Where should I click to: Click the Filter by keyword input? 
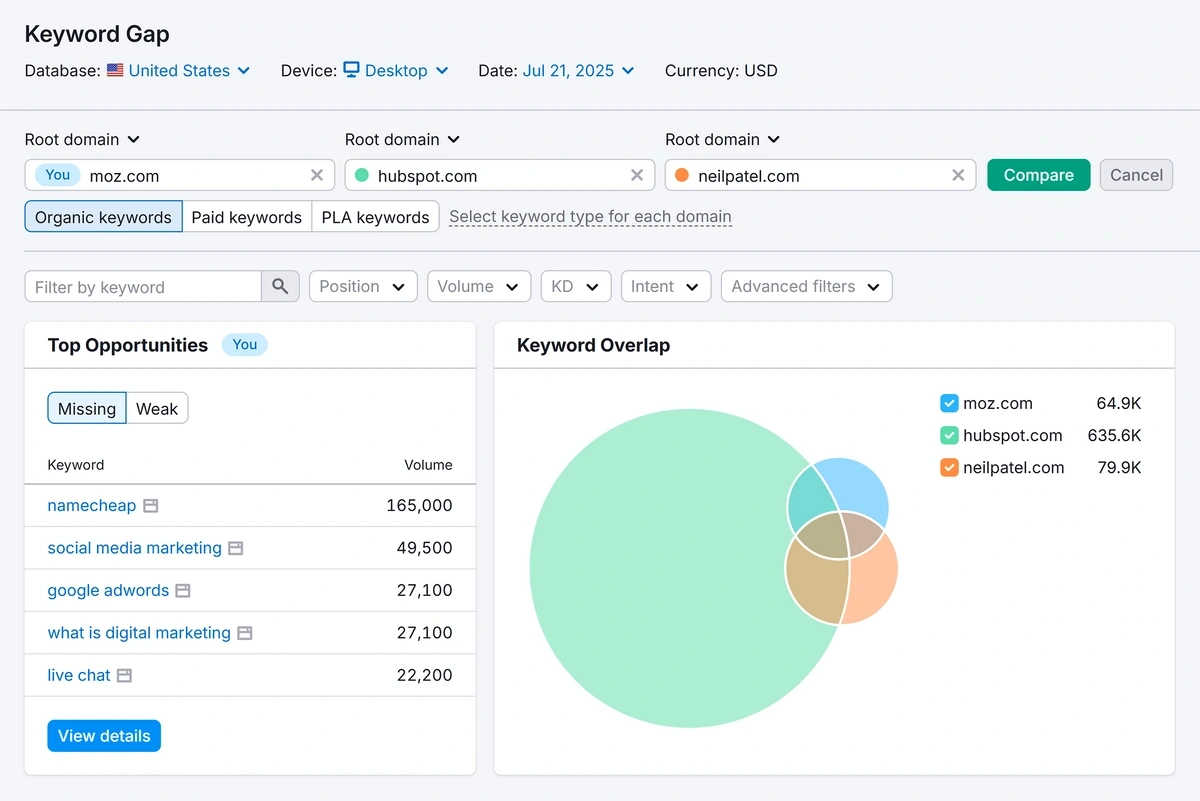click(x=143, y=287)
